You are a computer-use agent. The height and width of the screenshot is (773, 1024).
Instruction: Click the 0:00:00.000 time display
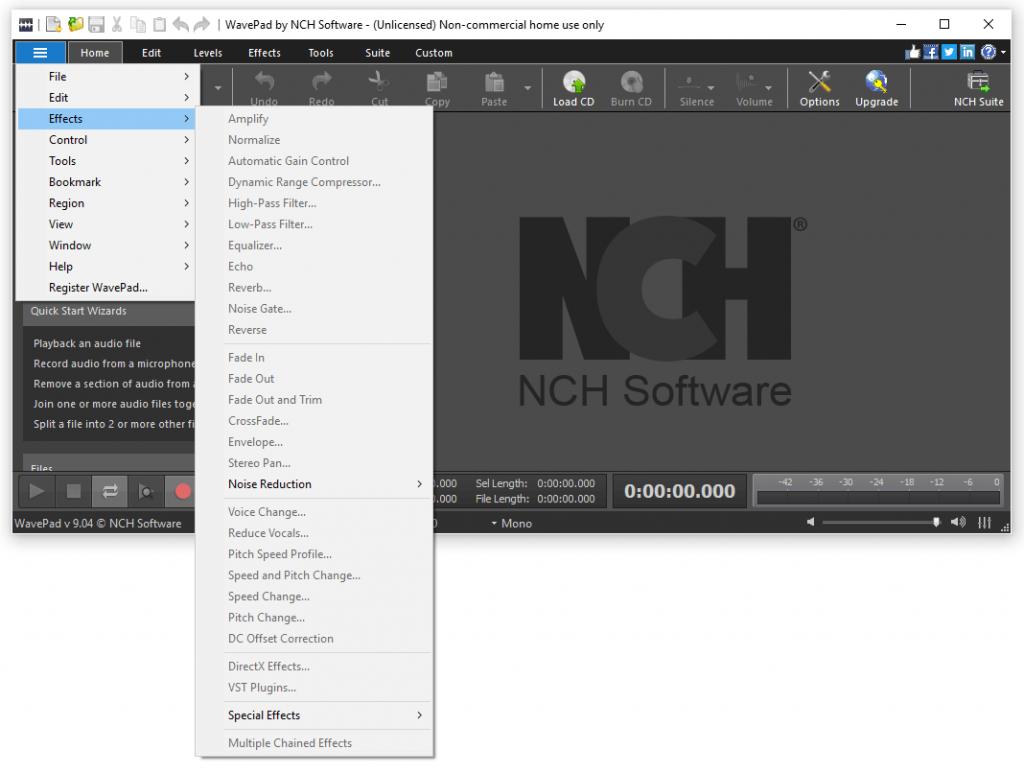coord(679,491)
